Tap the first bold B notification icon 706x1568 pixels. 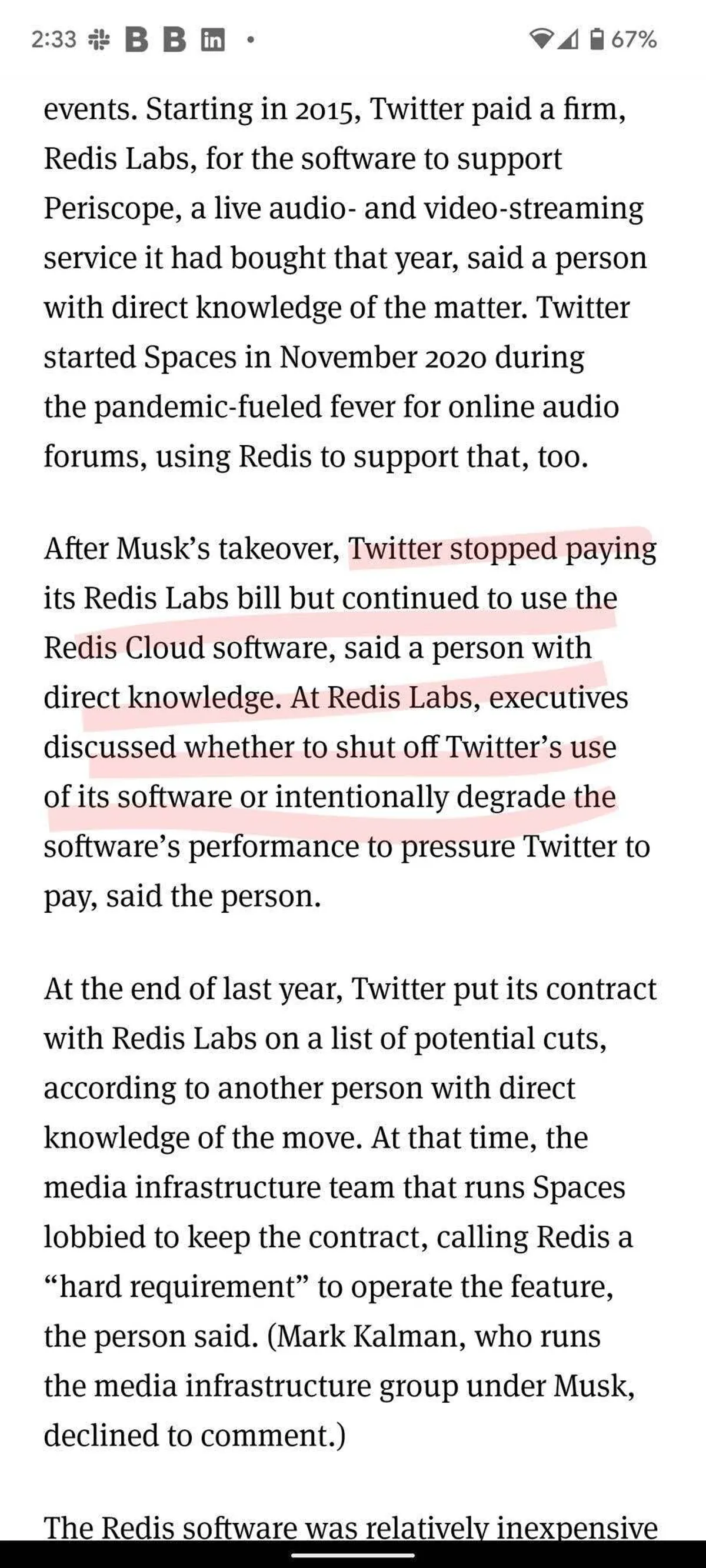(x=136, y=40)
